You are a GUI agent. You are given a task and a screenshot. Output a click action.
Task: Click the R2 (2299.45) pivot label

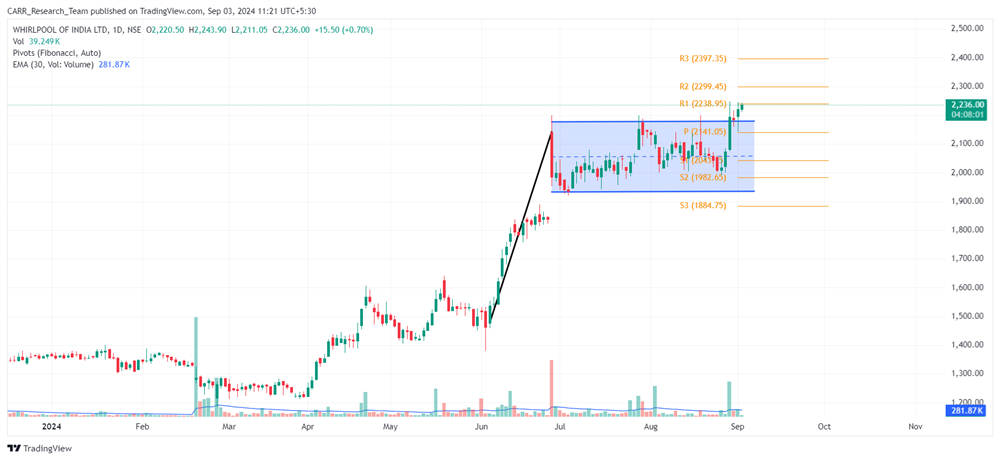coord(703,86)
